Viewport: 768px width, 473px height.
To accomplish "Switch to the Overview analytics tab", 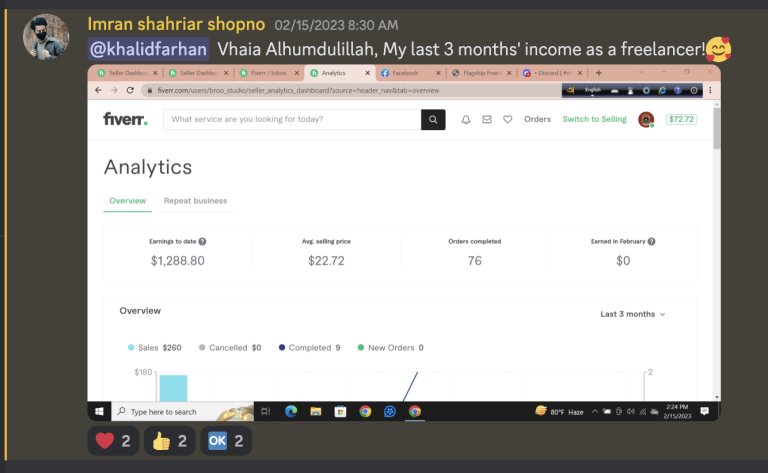I will tap(127, 201).
